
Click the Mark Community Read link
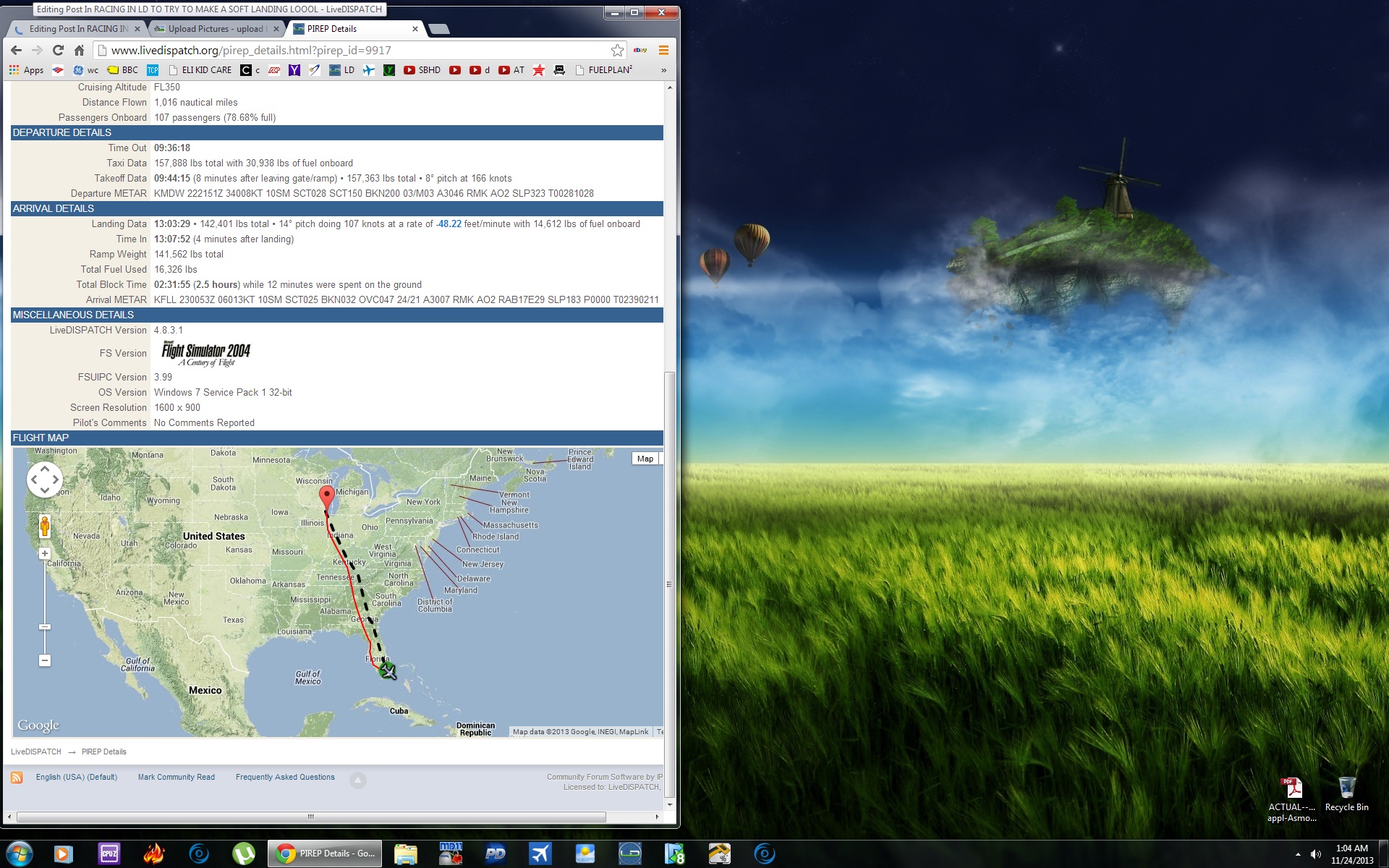(x=176, y=777)
